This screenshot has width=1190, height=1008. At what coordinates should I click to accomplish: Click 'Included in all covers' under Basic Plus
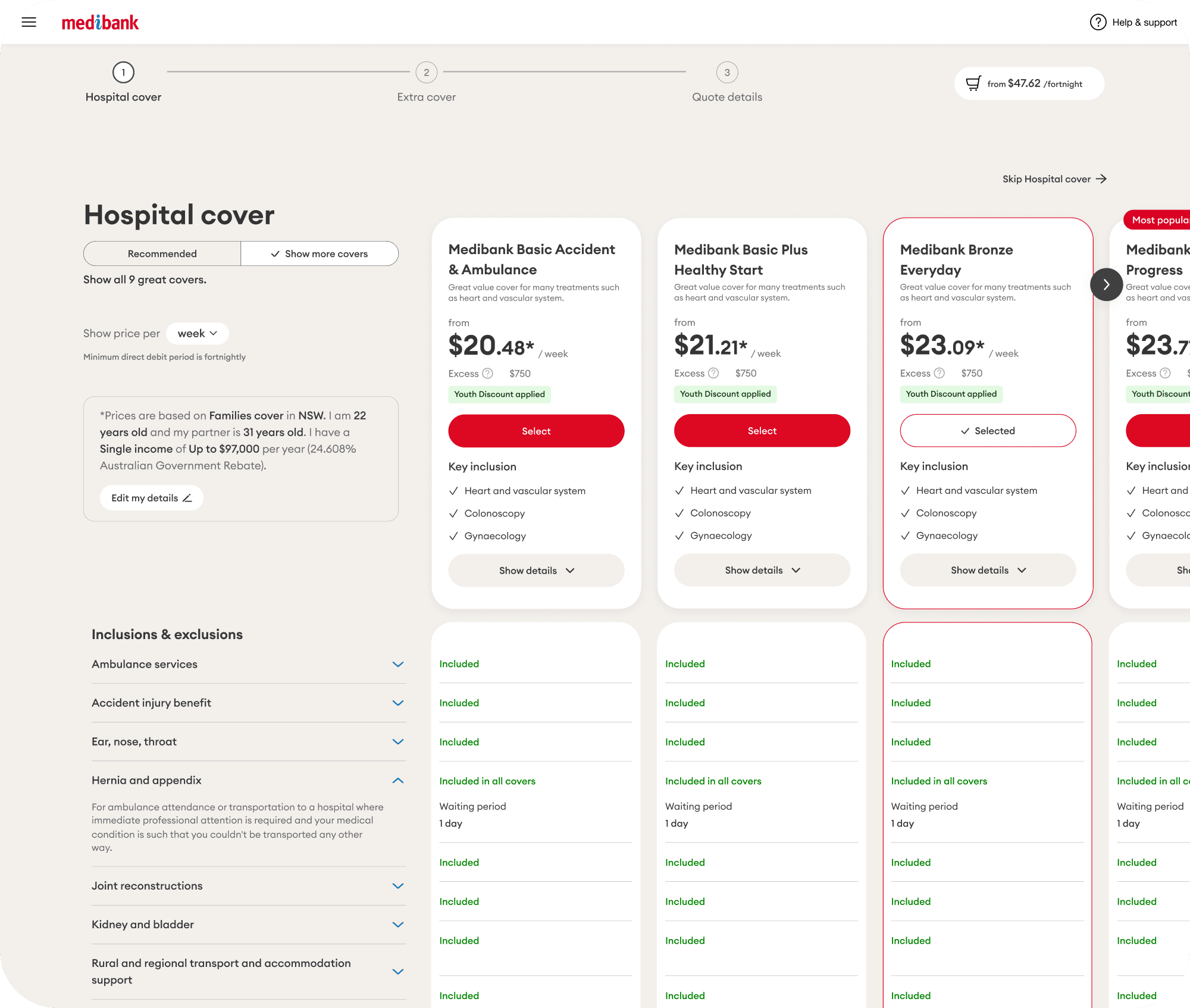point(713,781)
